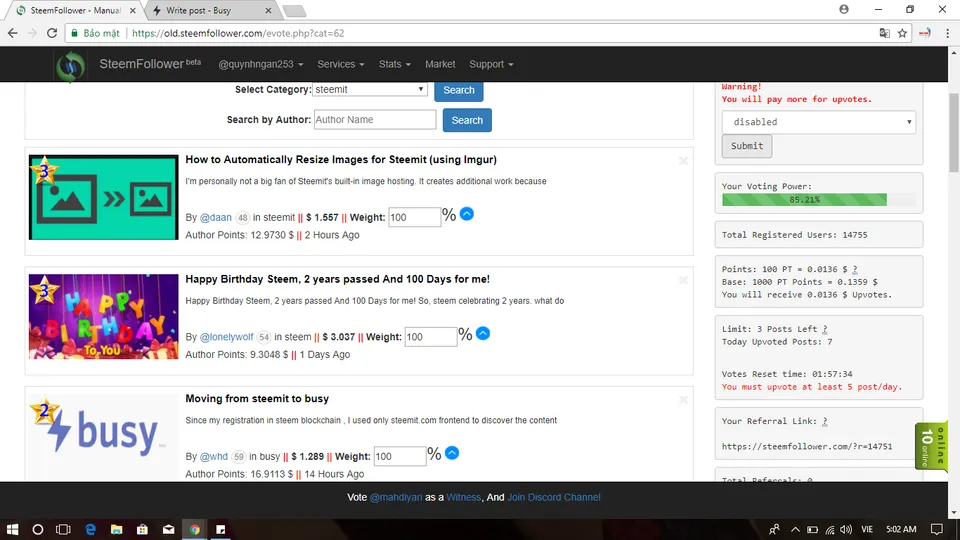Screen dimensions: 960x540
Task: Open the Select Category dropdown showing steemit
Action: (x=369, y=89)
